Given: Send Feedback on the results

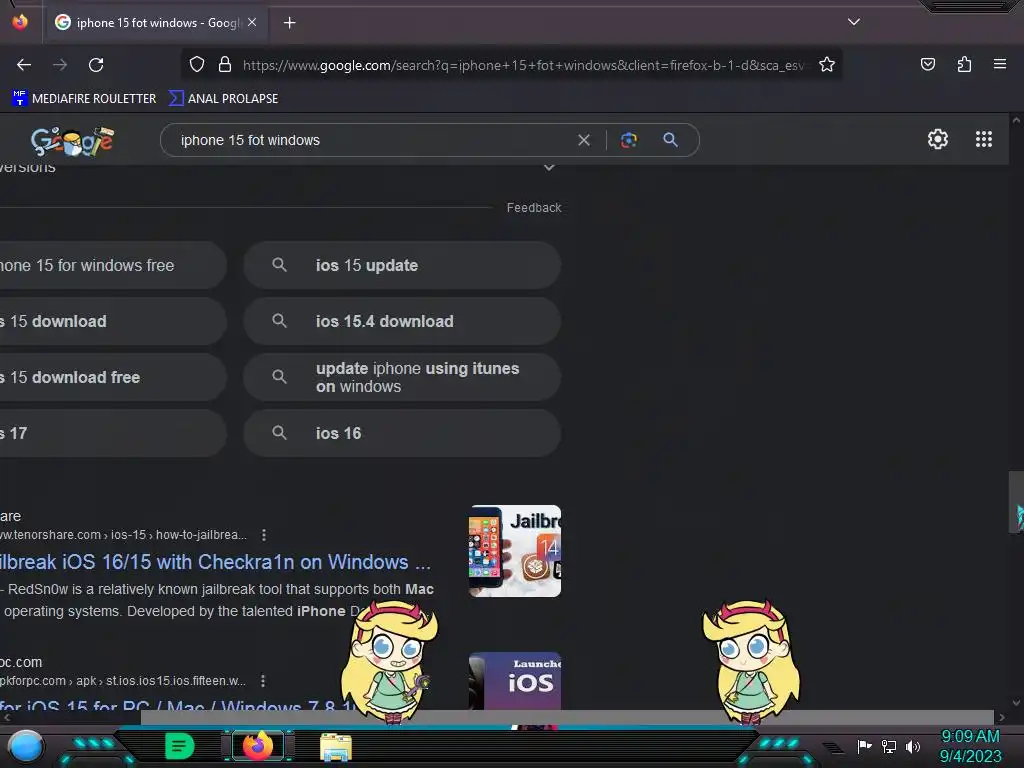Looking at the screenshot, I should tap(534, 208).
